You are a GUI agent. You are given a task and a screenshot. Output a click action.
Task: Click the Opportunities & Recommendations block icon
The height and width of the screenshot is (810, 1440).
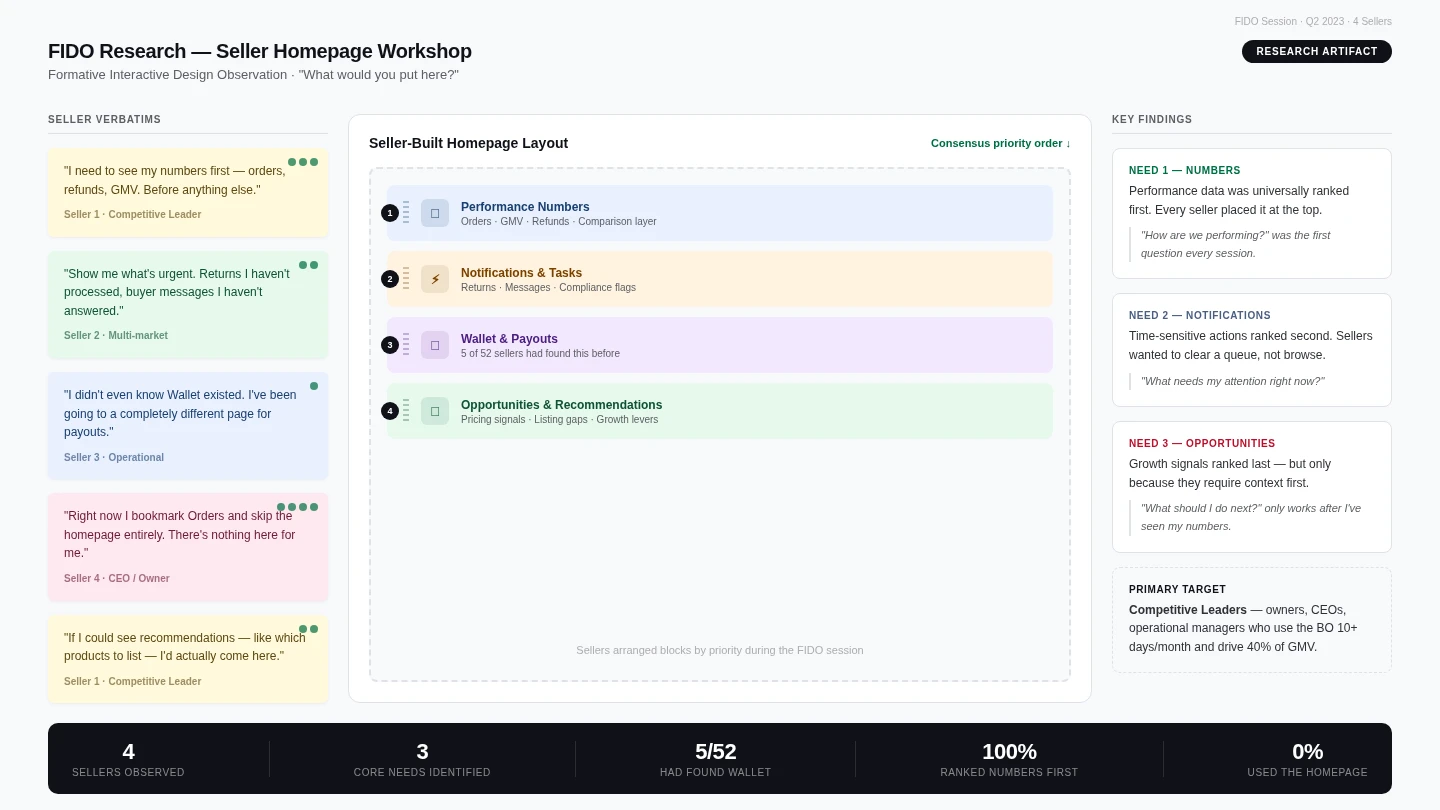[435, 411]
